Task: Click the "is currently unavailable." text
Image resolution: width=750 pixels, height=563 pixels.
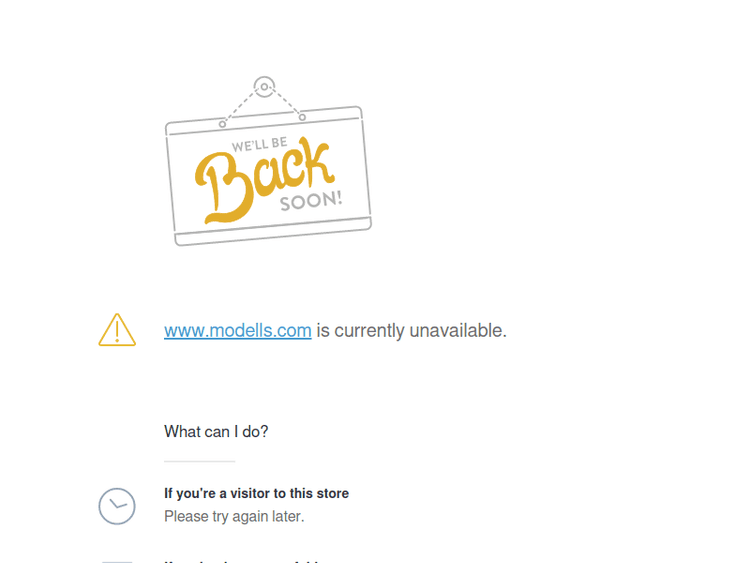Action: tap(412, 331)
